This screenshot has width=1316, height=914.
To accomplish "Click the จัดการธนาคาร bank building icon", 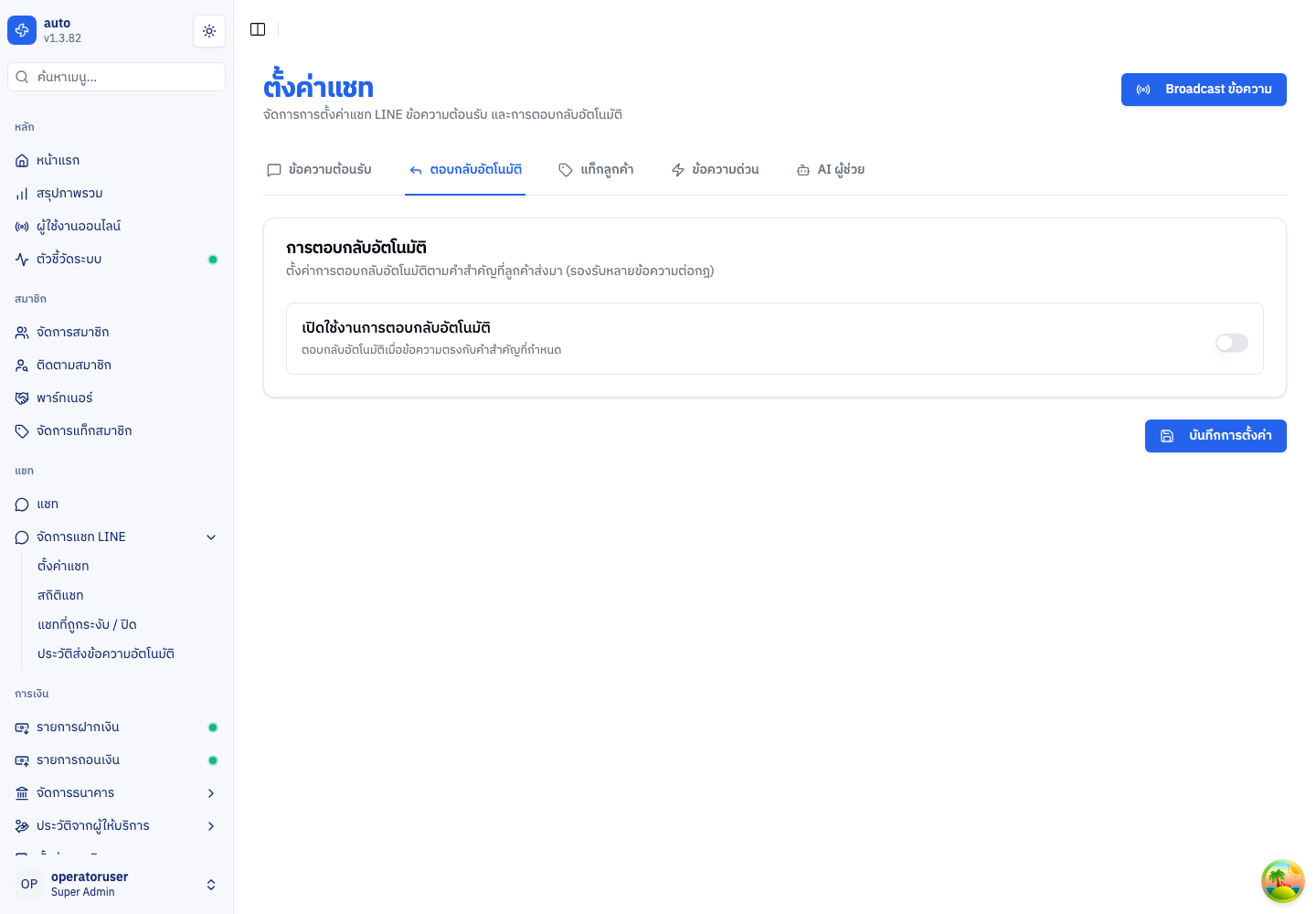I will coord(22,793).
